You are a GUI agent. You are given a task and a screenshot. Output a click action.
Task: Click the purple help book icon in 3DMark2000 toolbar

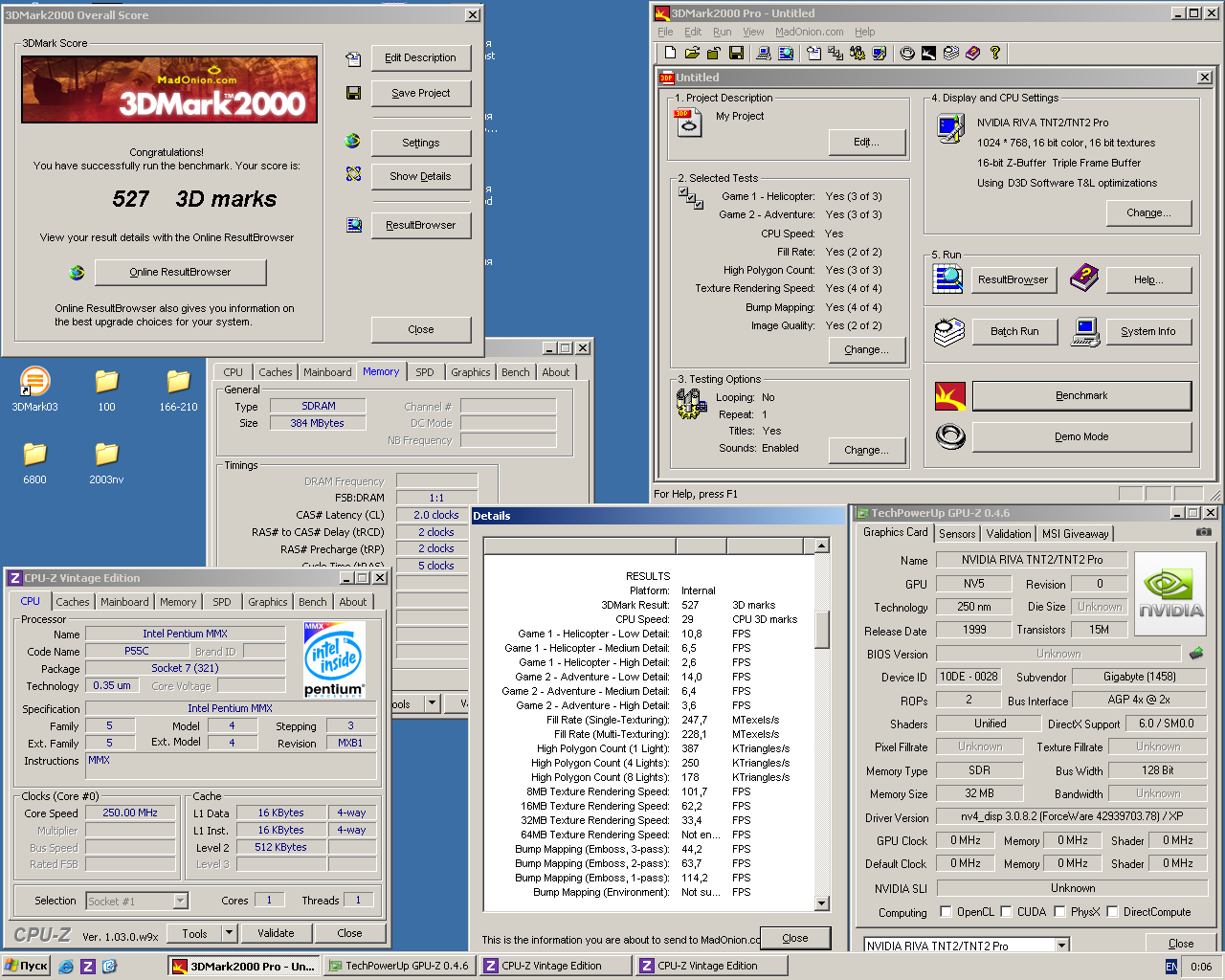pyautogui.click(x=972, y=53)
